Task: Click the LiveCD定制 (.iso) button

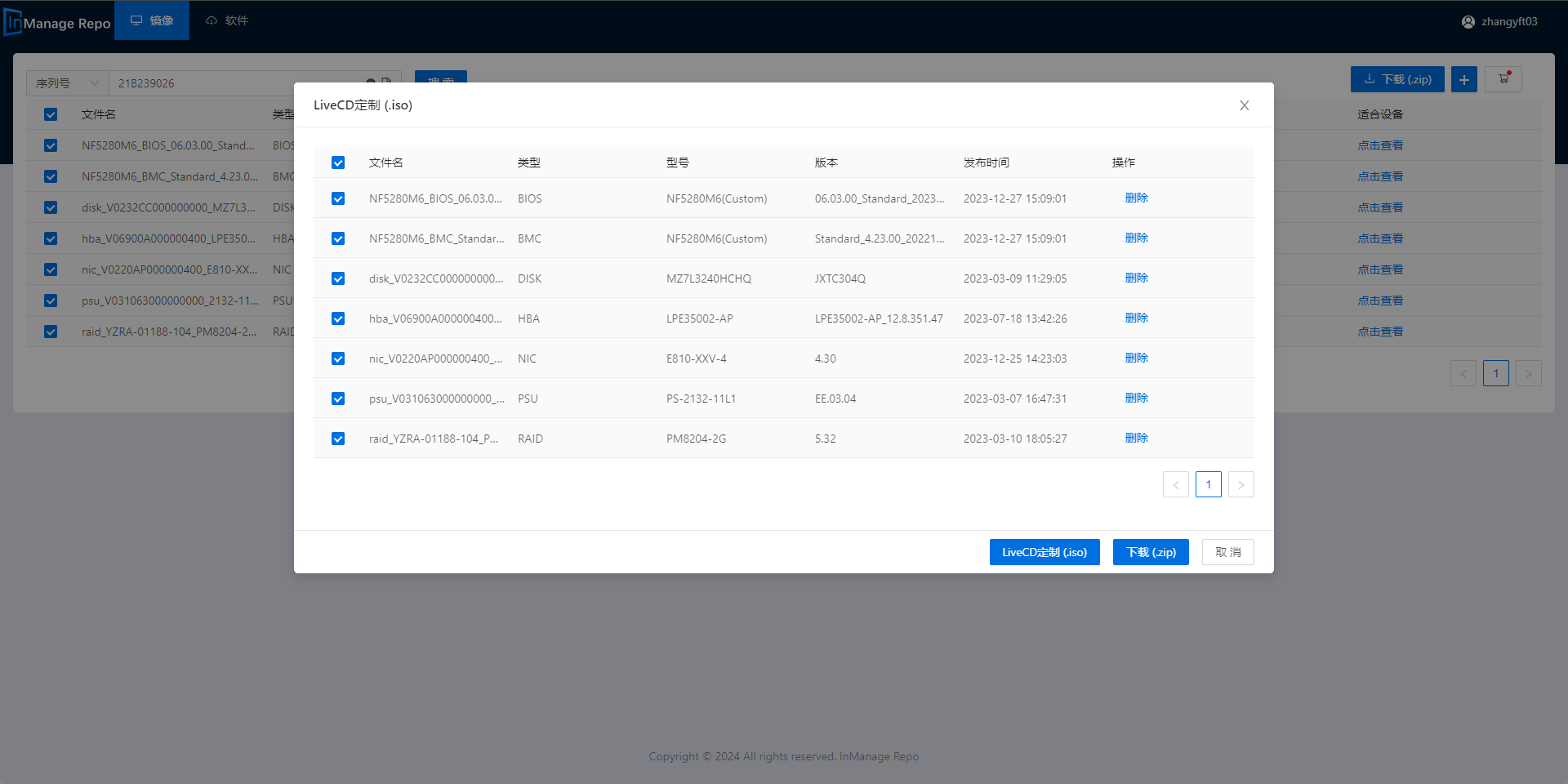Action: [1044, 552]
